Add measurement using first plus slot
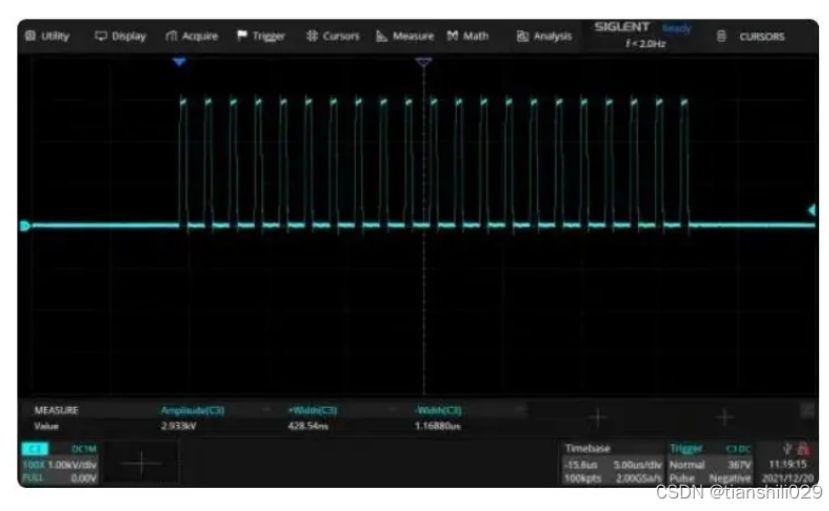 coord(598,417)
